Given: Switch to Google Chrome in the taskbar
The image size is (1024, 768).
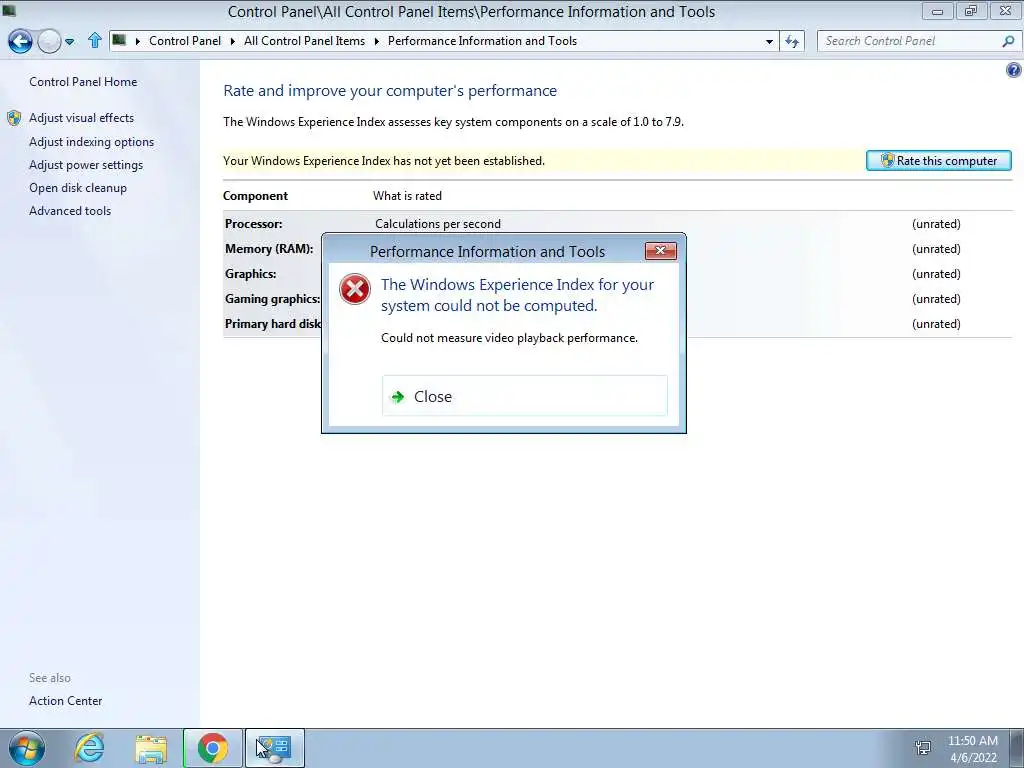Looking at the screenshot, I should tap(212, 748).
